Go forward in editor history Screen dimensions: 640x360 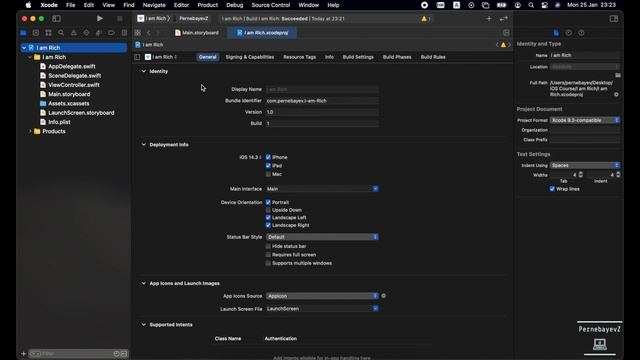(x=158, y=33)
